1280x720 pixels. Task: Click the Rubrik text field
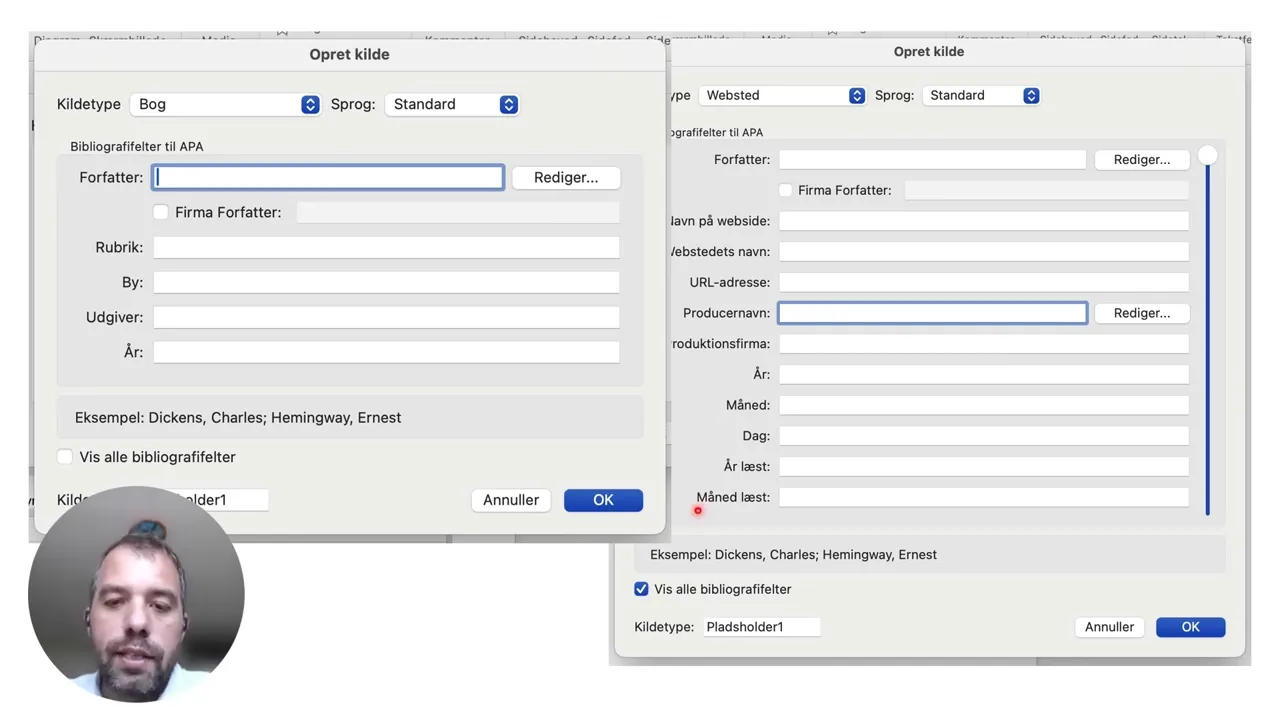(386, 247)
